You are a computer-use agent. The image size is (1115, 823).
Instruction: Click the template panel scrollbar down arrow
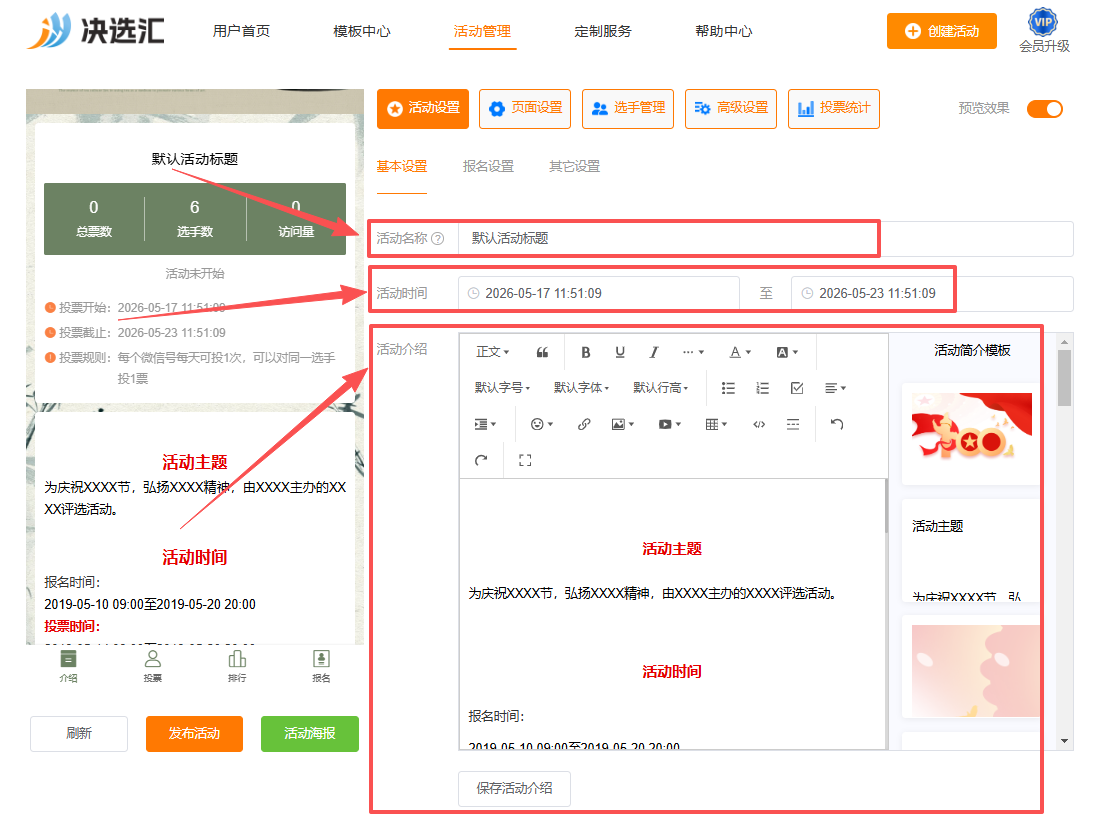[x=1065, y=741]
